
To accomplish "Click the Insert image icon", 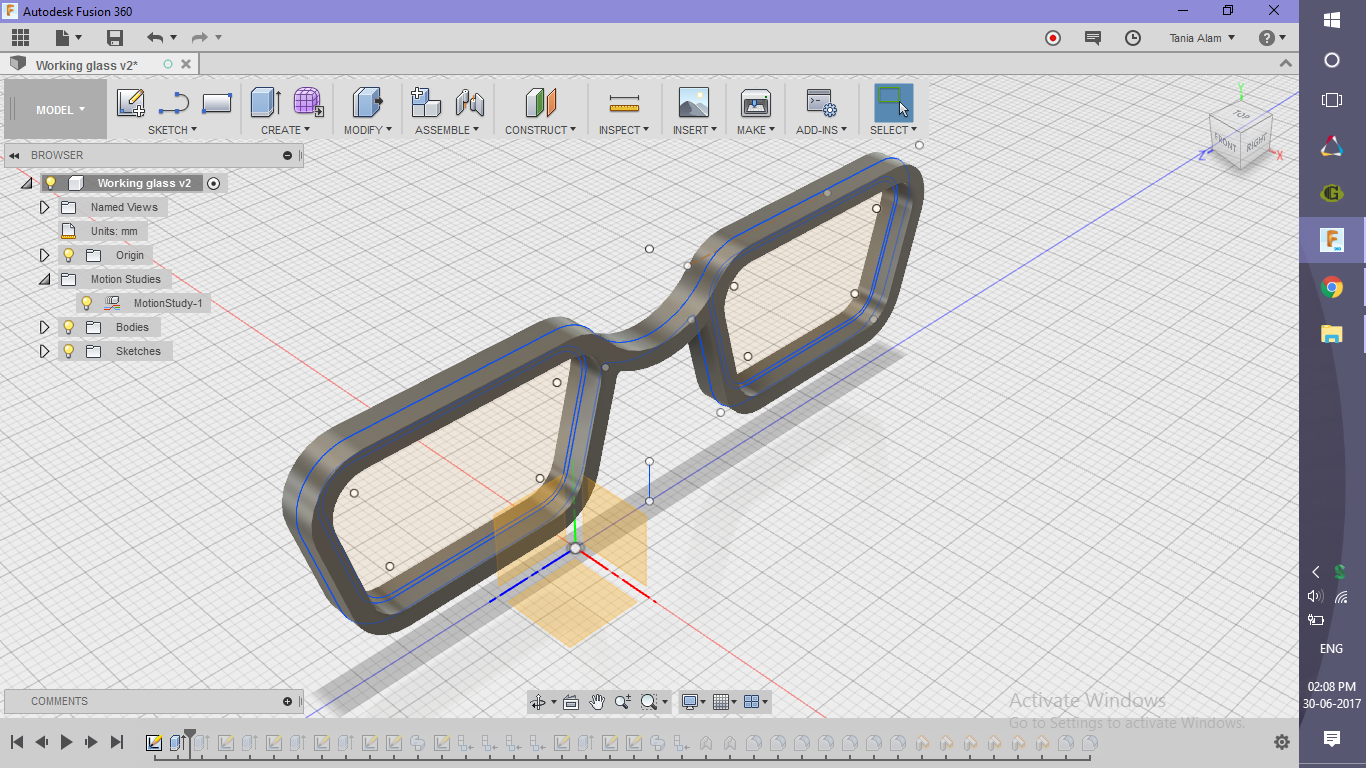I will [693, 102].
